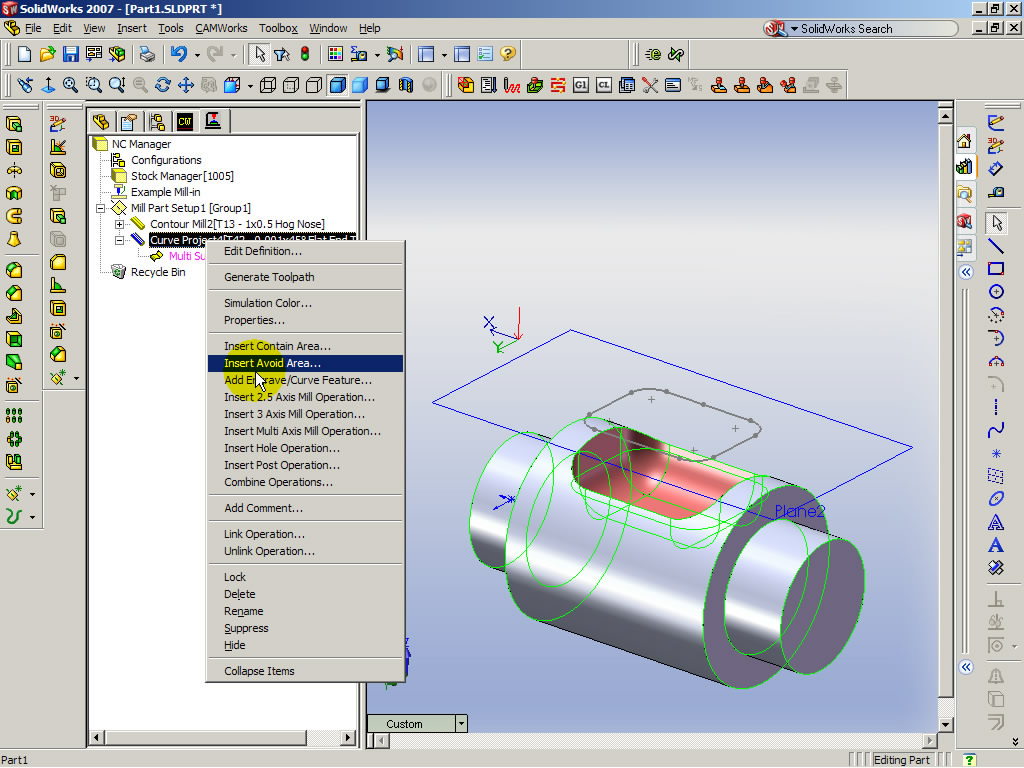Toggle Hidden Lines Removed display mode
This screenshot has width=1024, height=768.
click(x=314, y=85)
